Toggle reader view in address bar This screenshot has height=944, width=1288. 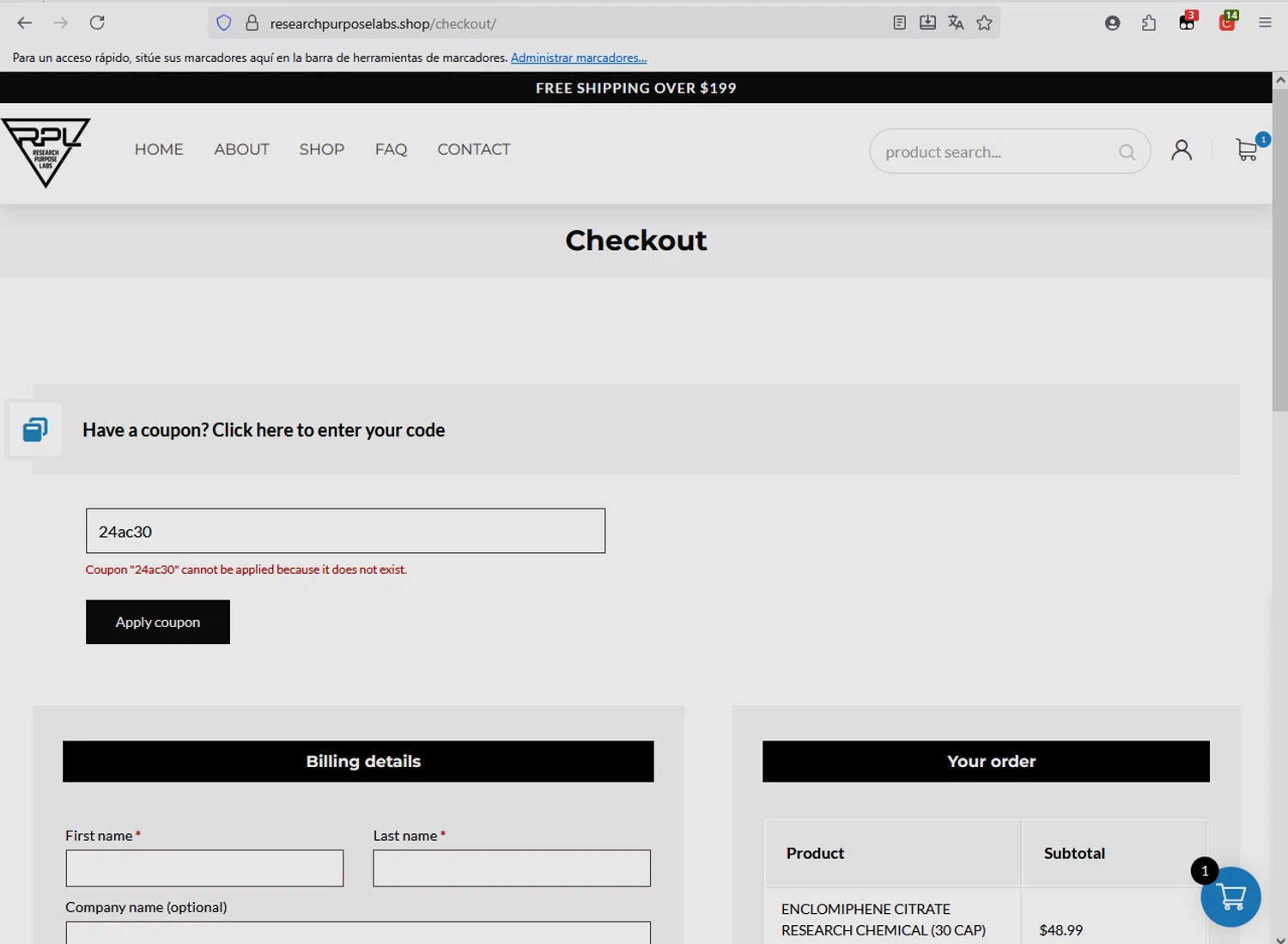(x=899, y=23)
